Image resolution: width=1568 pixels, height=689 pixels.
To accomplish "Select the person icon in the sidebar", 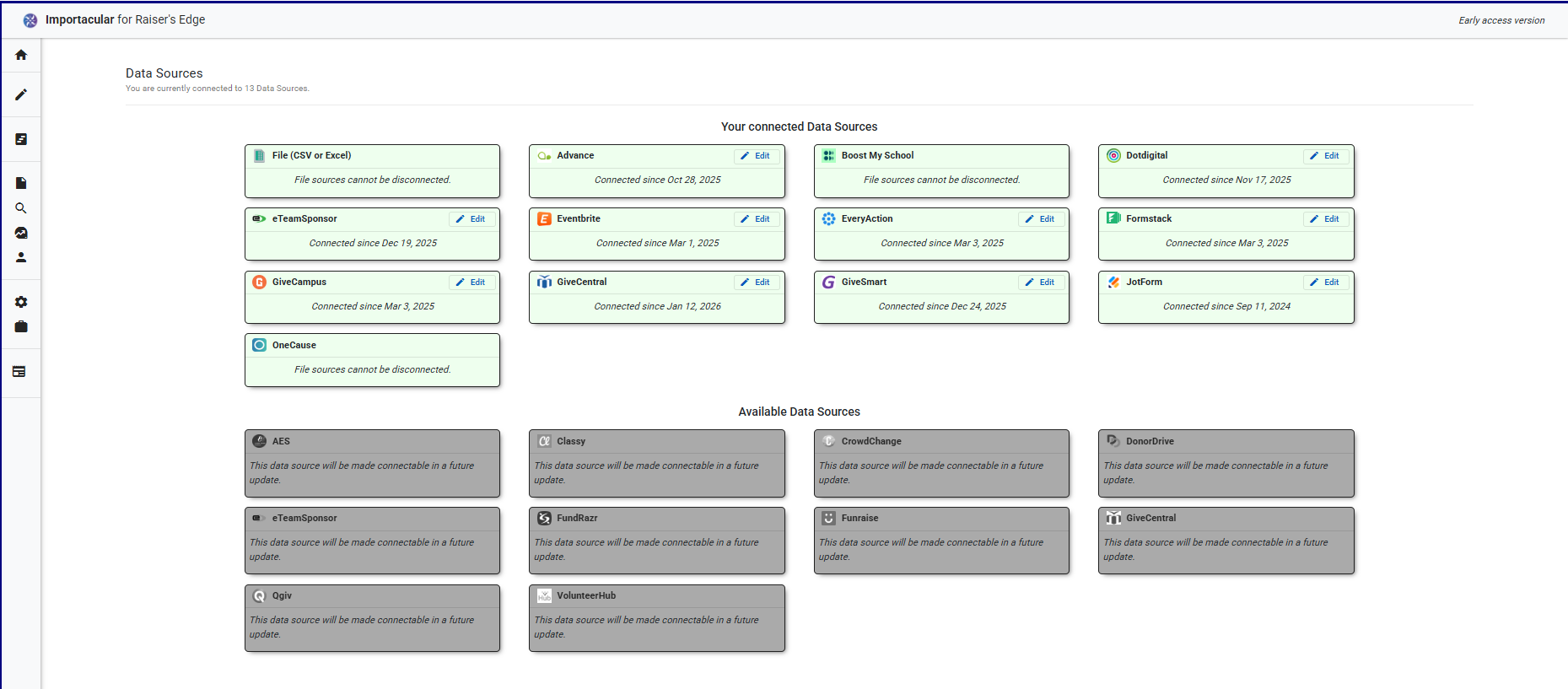I will pyautogui.click(x=21, y=257).
